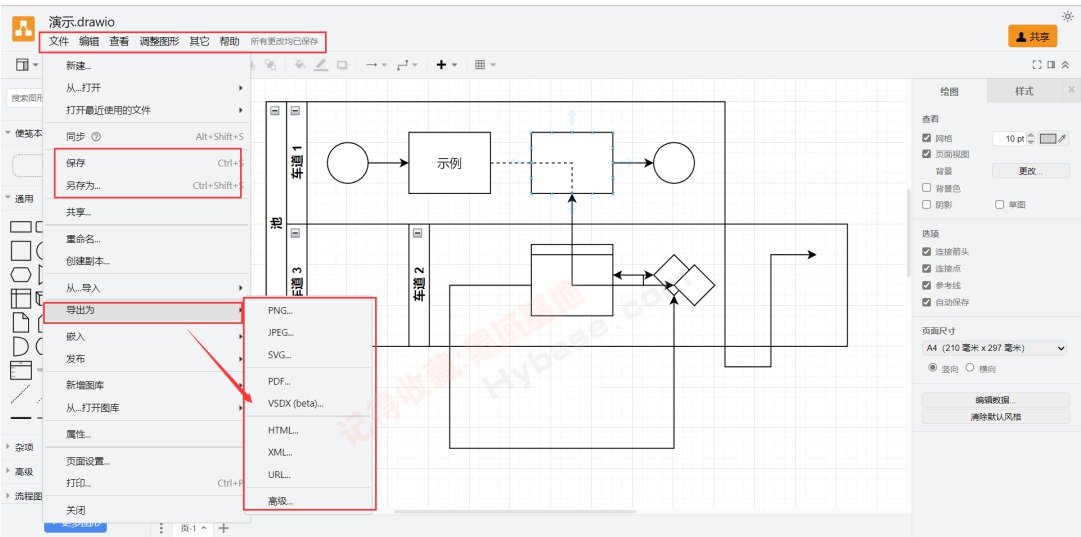Open the connection arrow style dropdown
Image resolution: width=1081 pixels, height=537 pixels.
click(376, 65)
